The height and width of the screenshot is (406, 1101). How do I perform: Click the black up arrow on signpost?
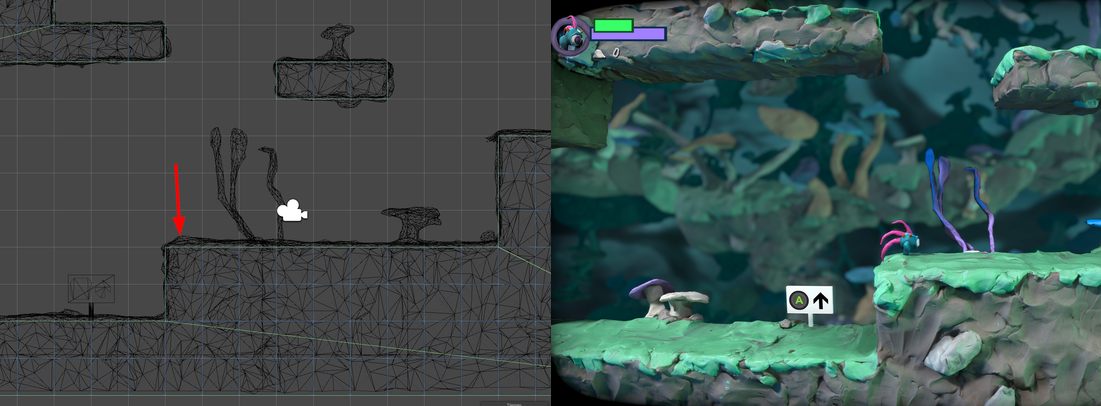(821, 300)
